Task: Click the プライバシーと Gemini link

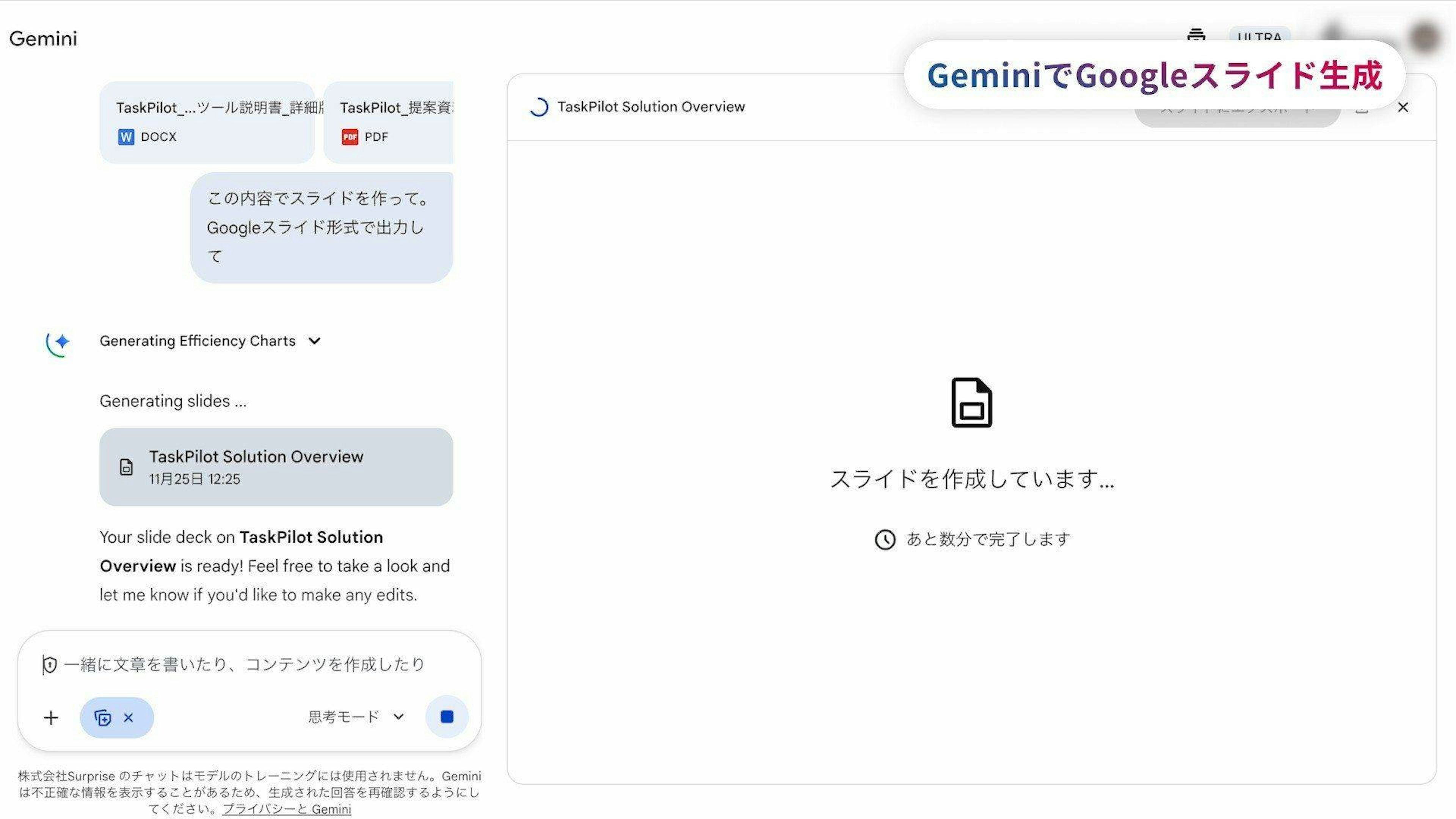Action: pos(287,809)
